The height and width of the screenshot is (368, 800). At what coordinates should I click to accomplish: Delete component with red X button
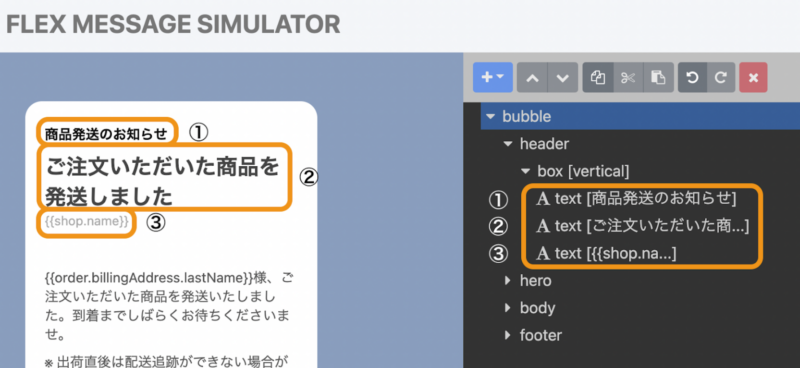[x=753, y=78]
